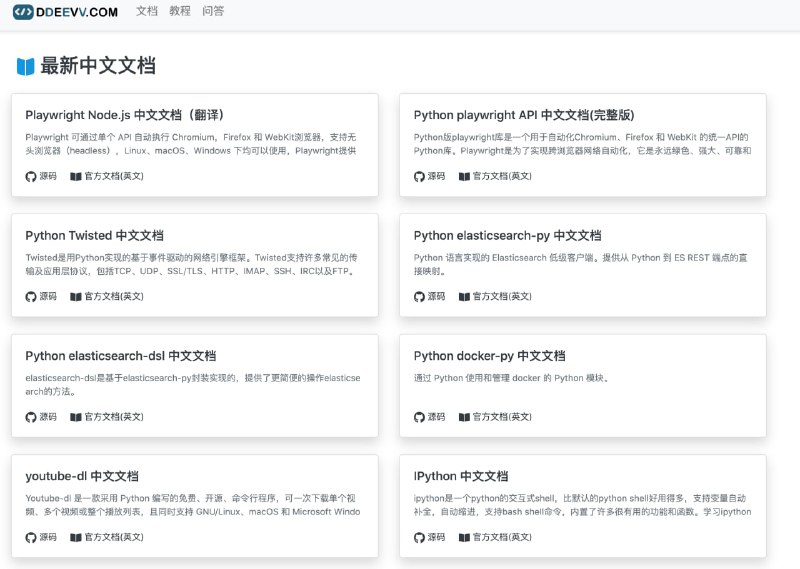Click description starting 'elasticsearch-dsl是基于'

coord(193,385)
